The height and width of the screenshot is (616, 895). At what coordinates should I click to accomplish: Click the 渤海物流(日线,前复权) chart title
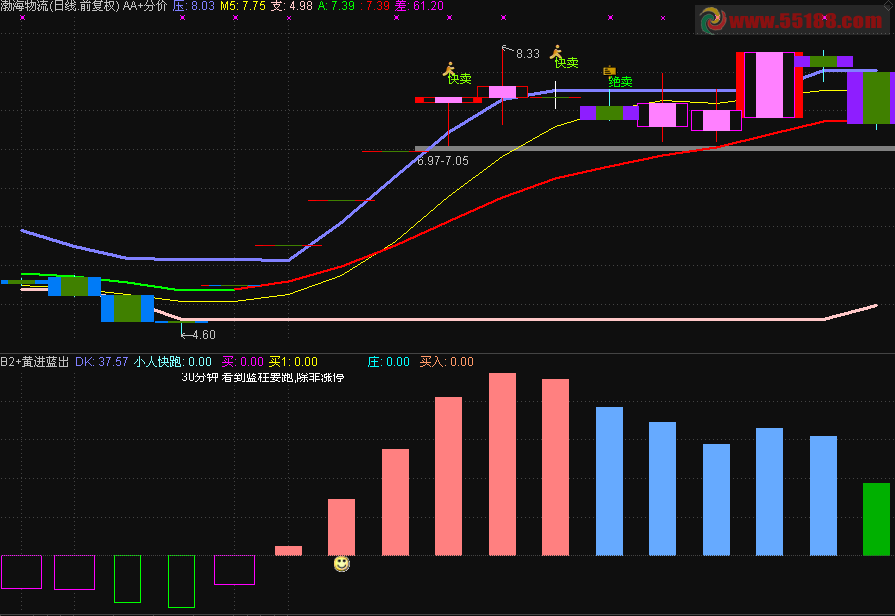coord(60,6)
